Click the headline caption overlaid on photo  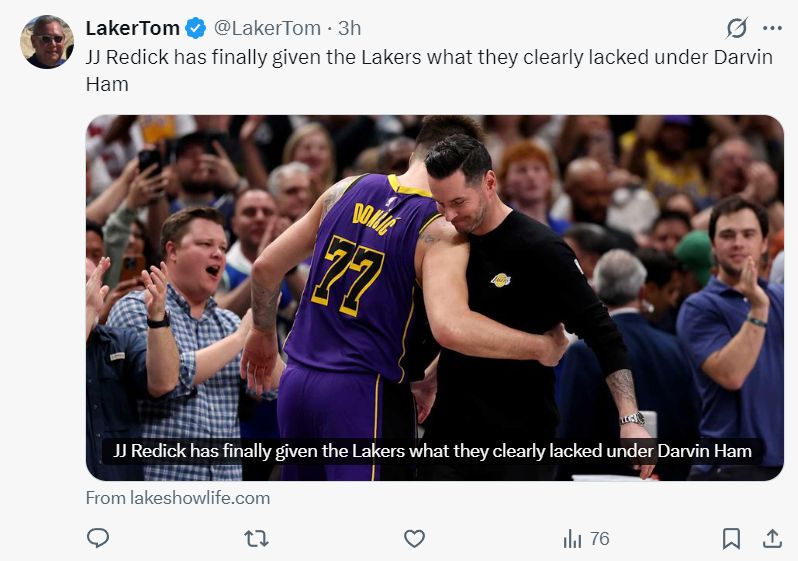pos(433,450)
